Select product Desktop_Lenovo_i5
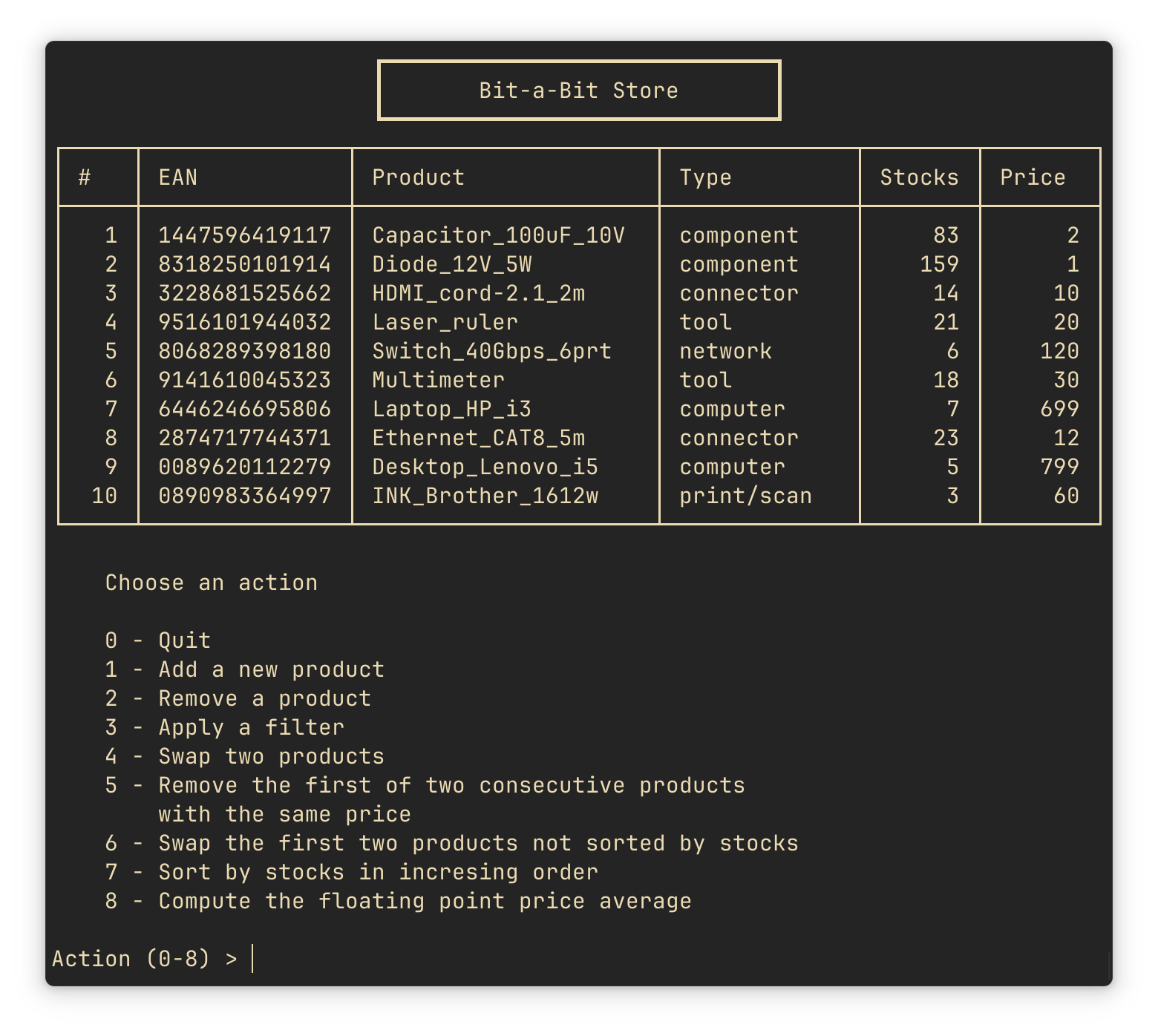 point(485,467)
